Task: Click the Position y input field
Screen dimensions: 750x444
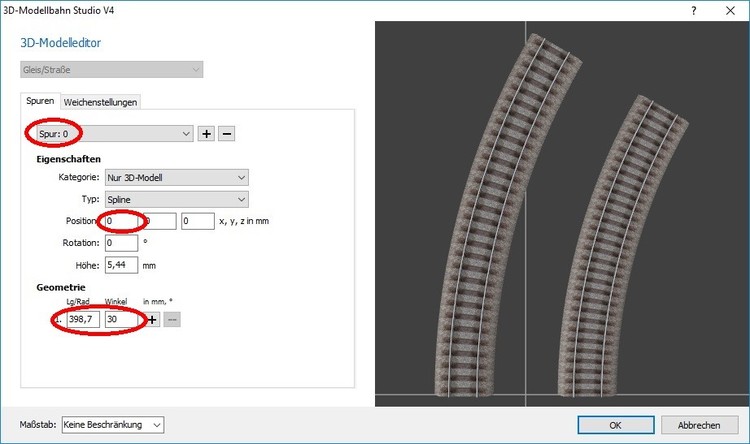Action: coord(160,221)
